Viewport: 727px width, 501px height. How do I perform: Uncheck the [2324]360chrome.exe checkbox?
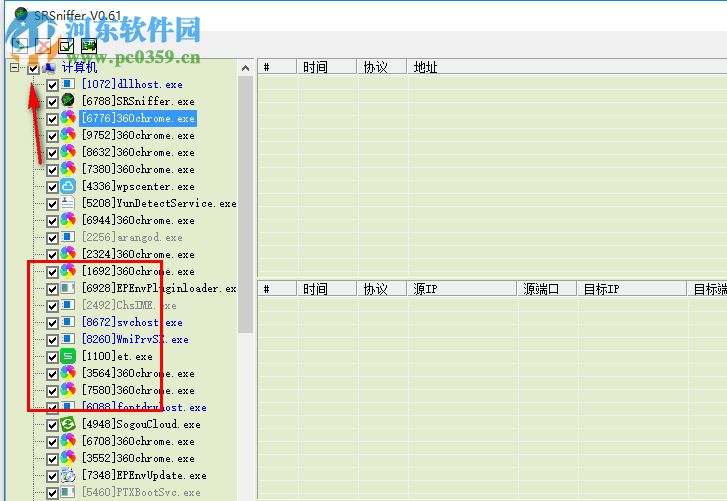[x=52, y=255]
